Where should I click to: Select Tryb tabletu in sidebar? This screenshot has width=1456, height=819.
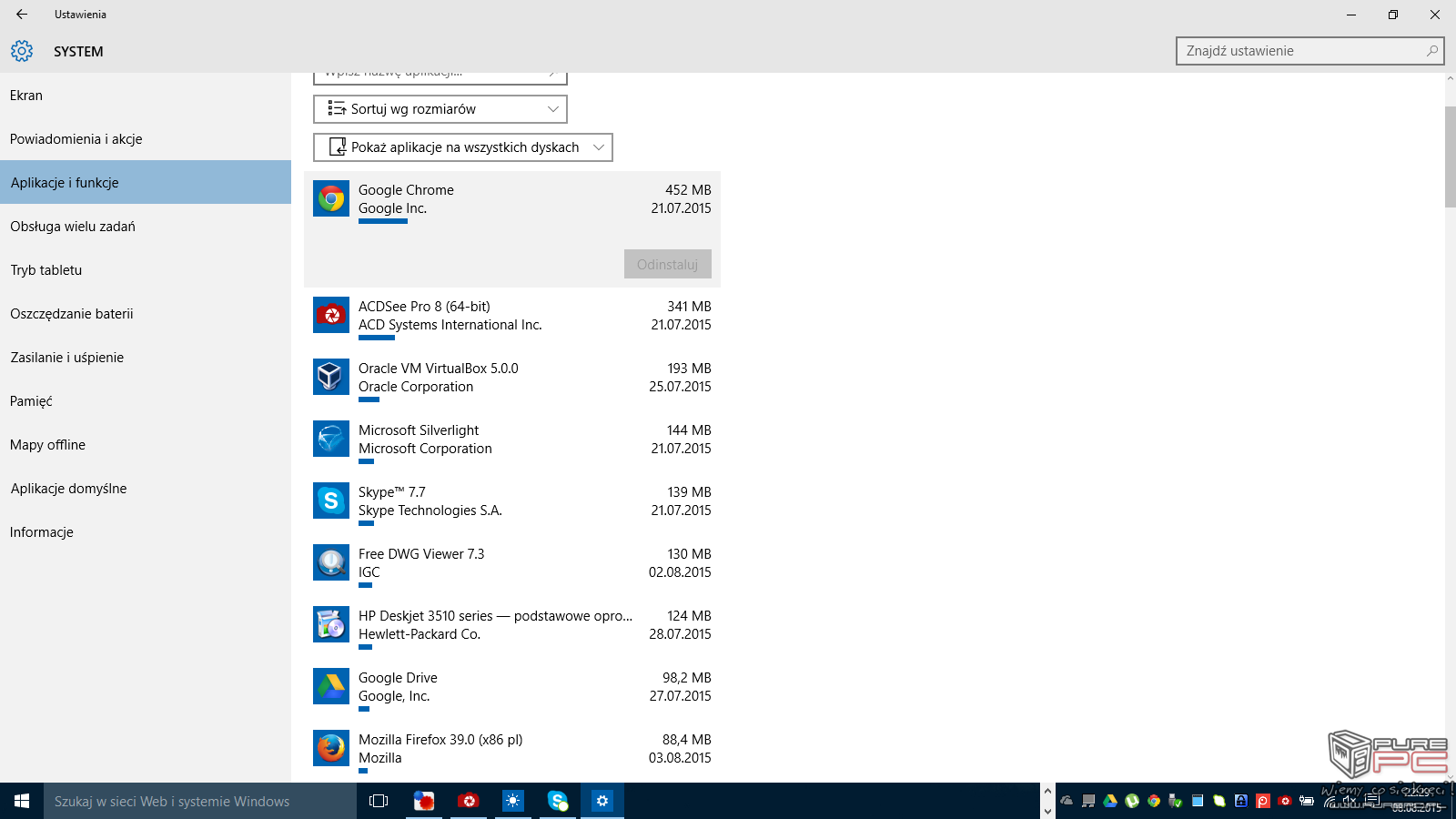coord(146,269)
